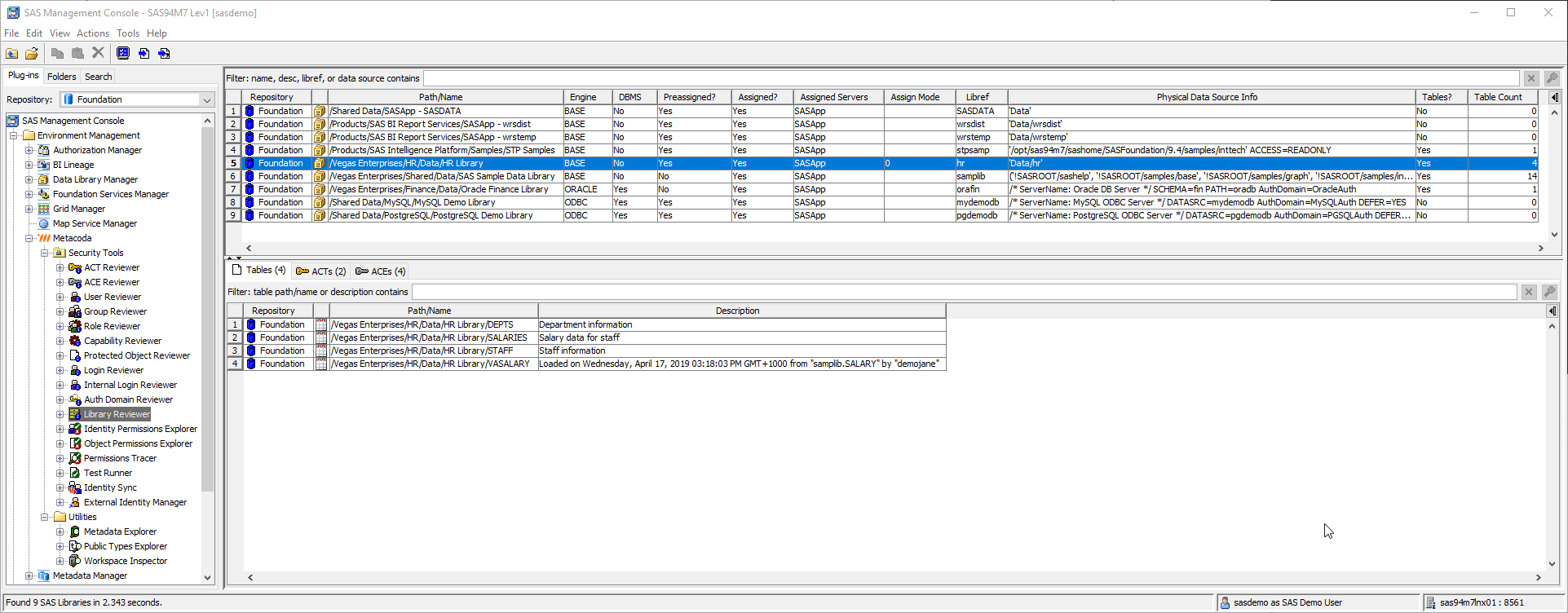Image resolution: width=1568 pixels, height=613 pixels.
Task: Click the ACT Reviewer icon in tree
Action: coord(75,267)
